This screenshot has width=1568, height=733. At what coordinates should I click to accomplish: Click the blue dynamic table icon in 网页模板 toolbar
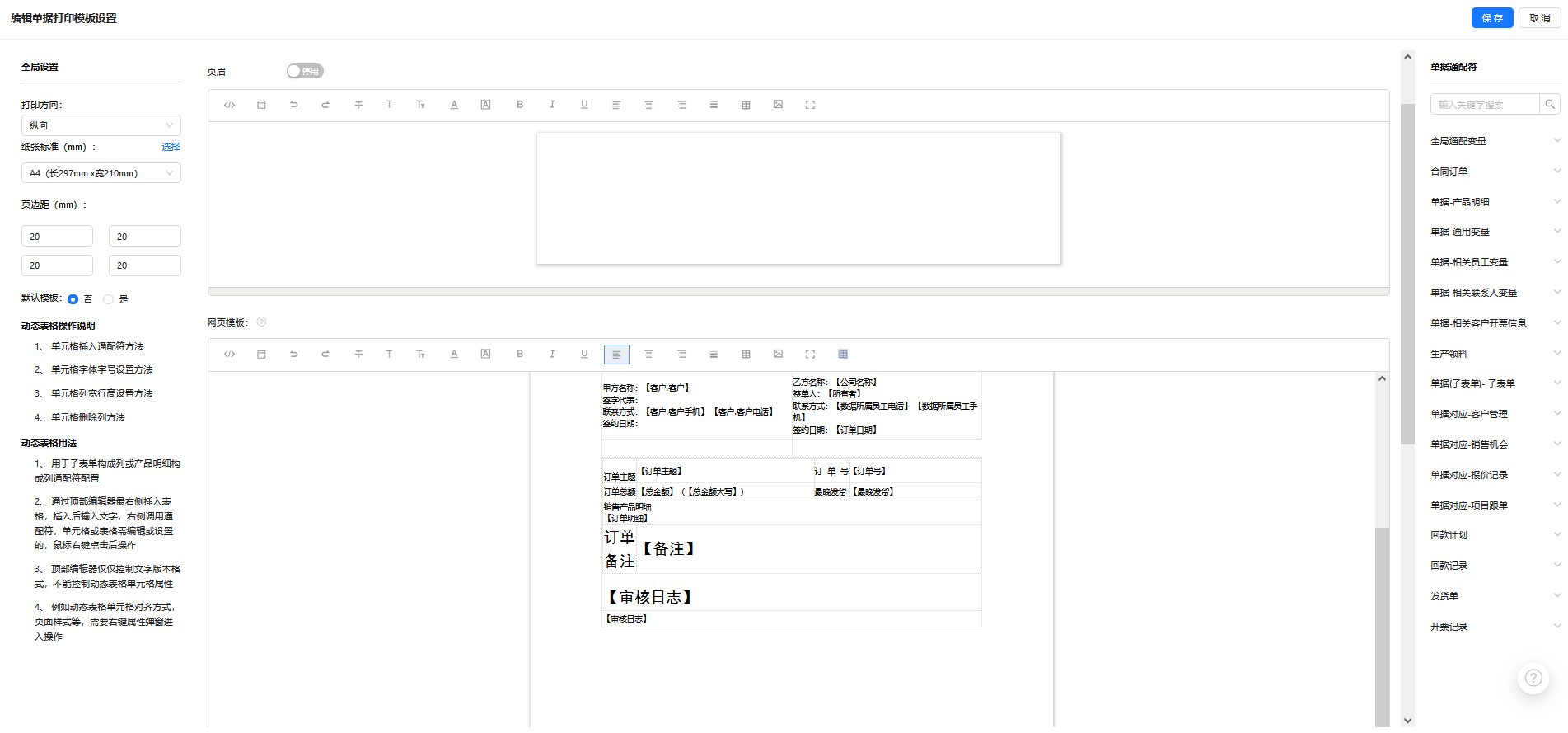[x=842, y=354]
